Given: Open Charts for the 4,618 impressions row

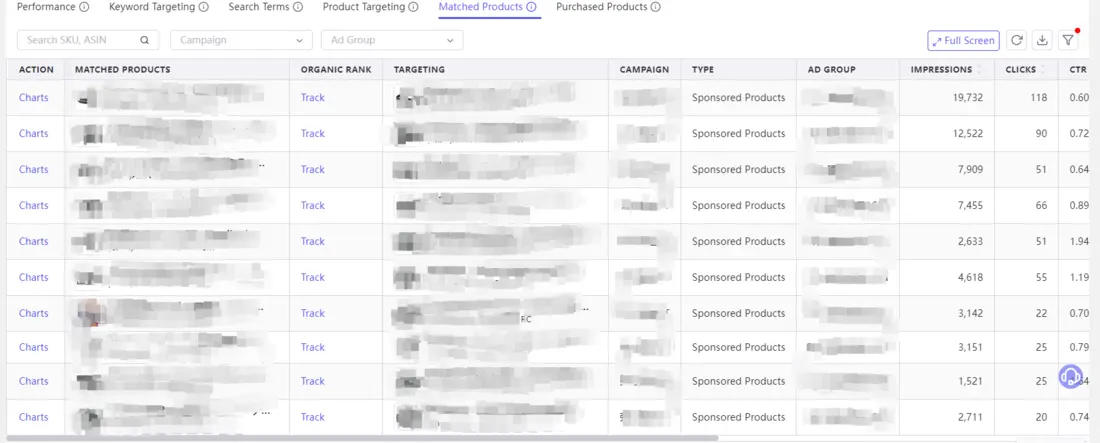Looking at the screenshot, I should click(x=34, y=277).
